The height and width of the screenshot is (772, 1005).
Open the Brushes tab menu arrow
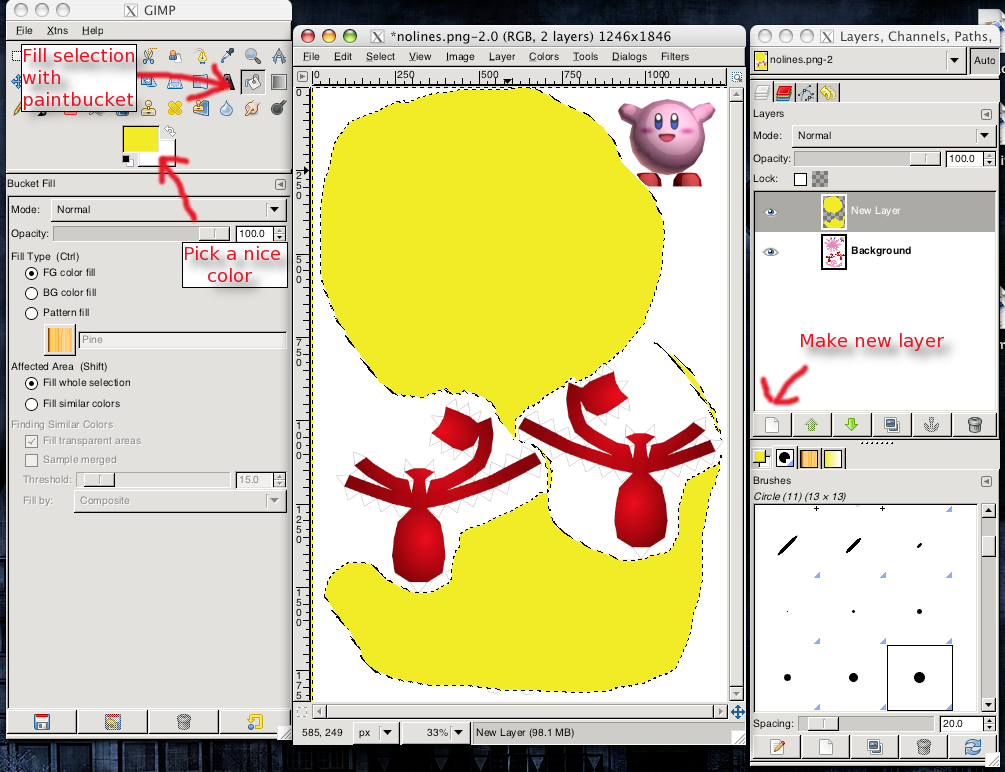[x=986, y=481]
